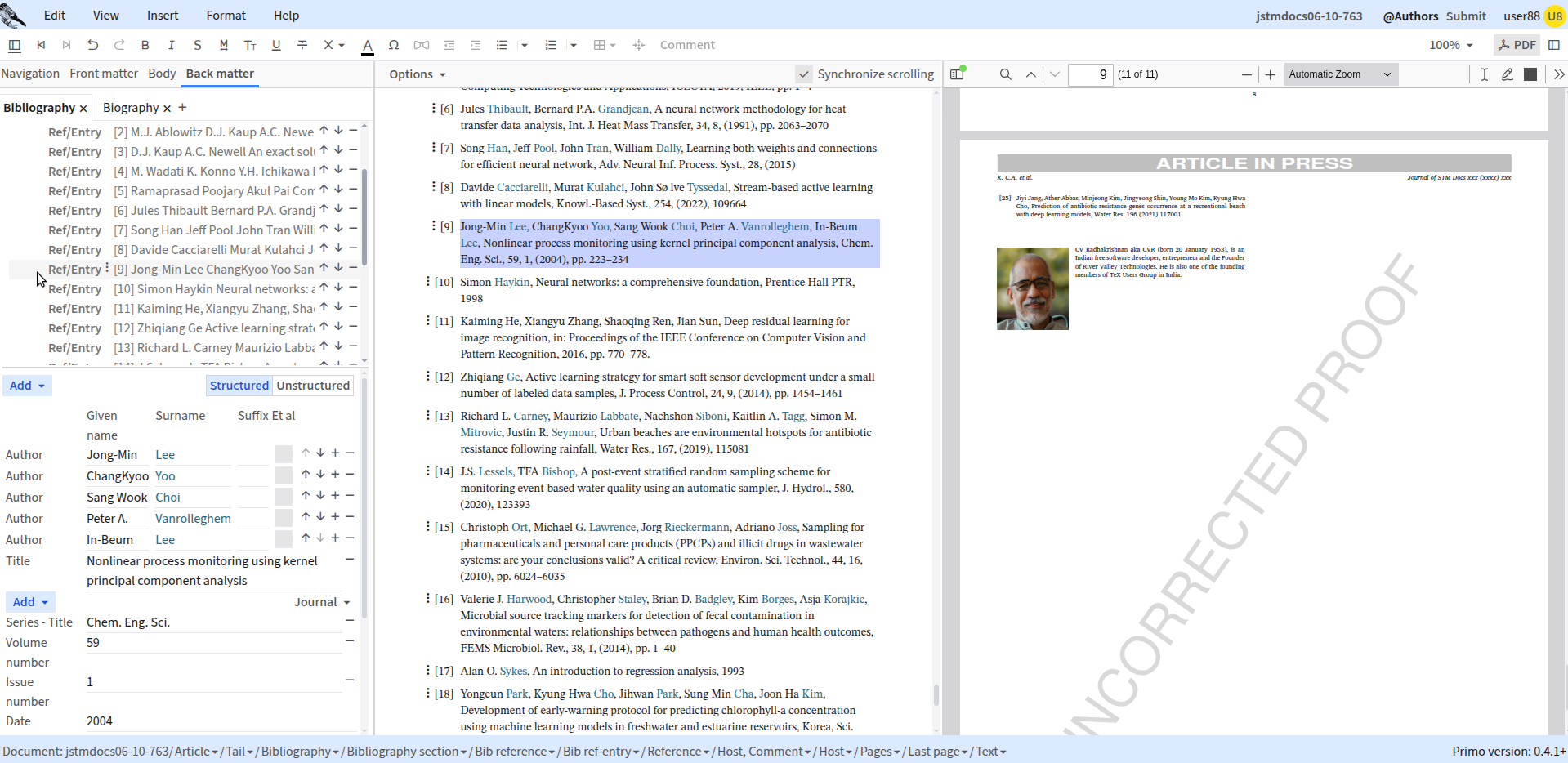Open the Options dropdown

pos(418,74)
